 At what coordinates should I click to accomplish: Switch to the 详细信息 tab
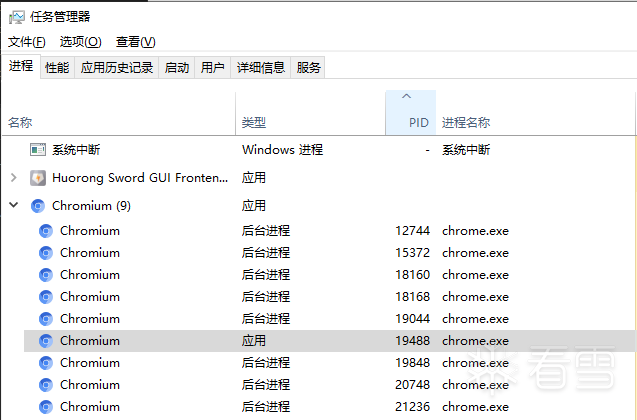(x=260, y=67)
